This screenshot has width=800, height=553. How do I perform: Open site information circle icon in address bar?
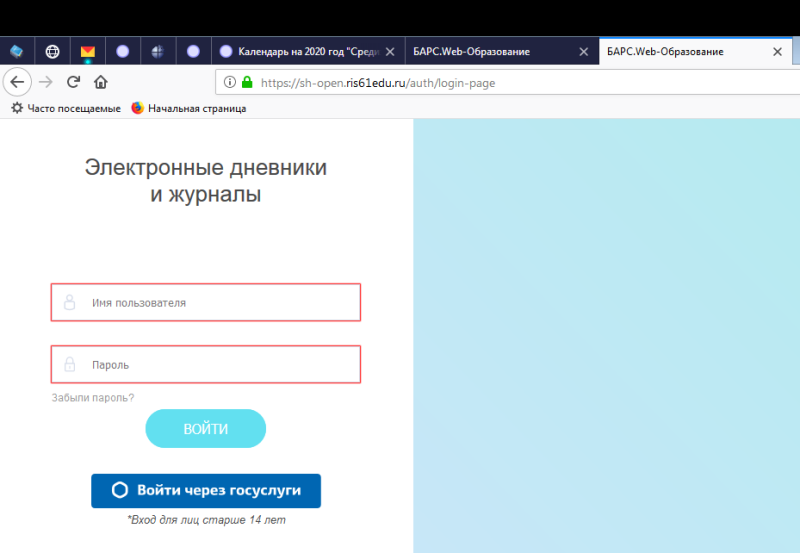[x=229, y=82]
